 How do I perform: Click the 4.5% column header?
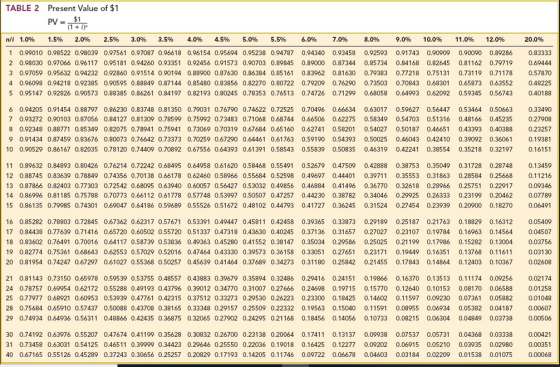click(x=222, y=39)
